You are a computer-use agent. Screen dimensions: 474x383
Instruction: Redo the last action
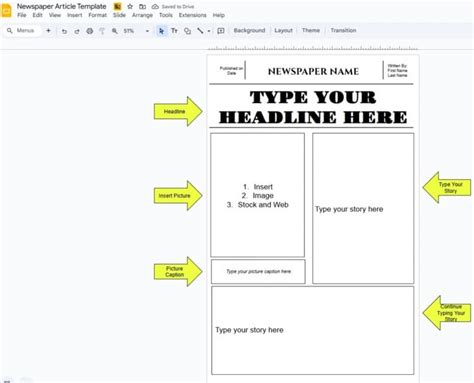coord(77,31)
